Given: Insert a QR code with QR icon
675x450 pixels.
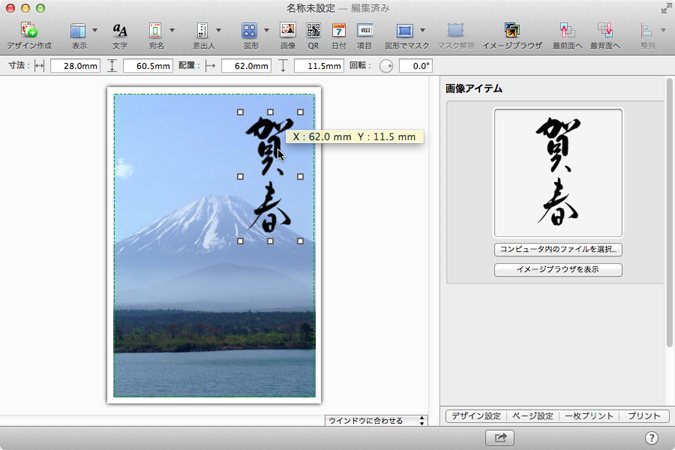Looking at the screenshot, I should pyautogui.click(x=313, y=31).
